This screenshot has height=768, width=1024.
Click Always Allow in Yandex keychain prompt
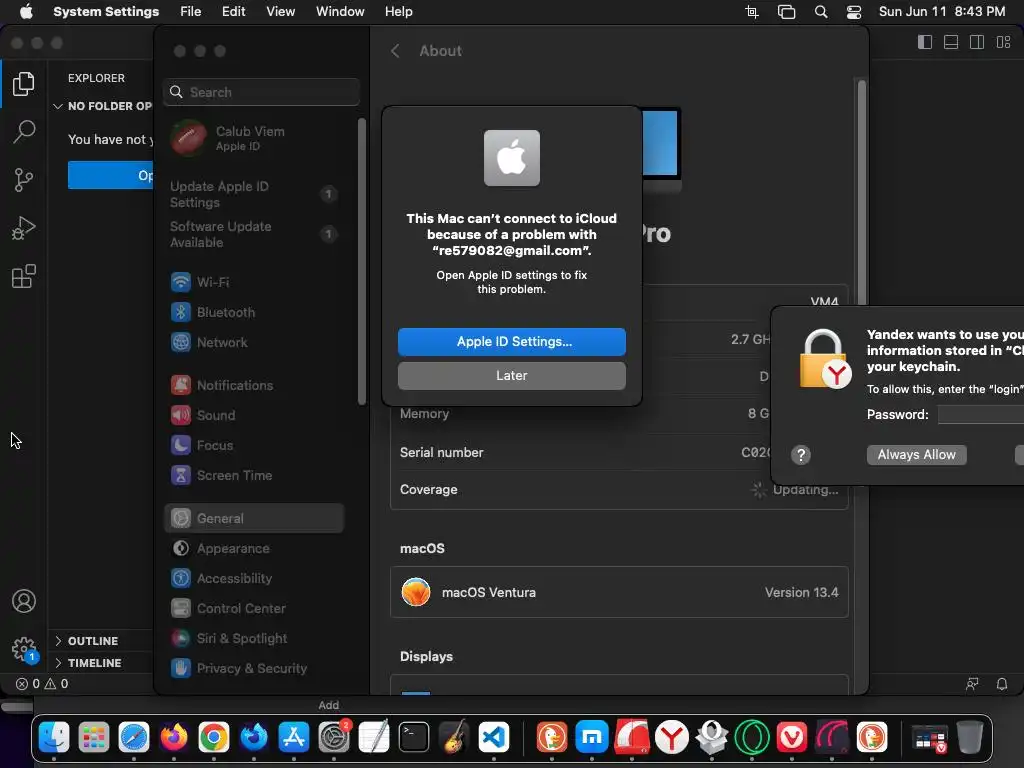916,455
